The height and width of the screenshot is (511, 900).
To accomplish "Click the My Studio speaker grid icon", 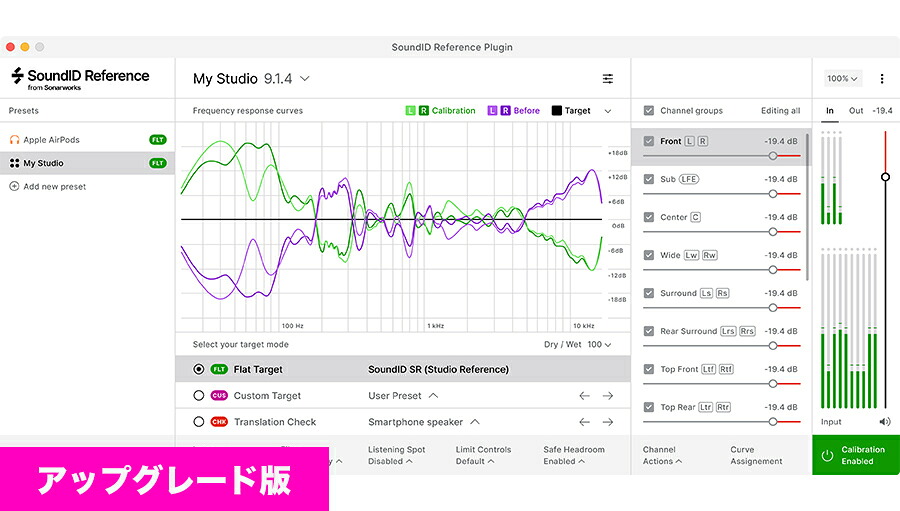I will [x=14, y=163].
